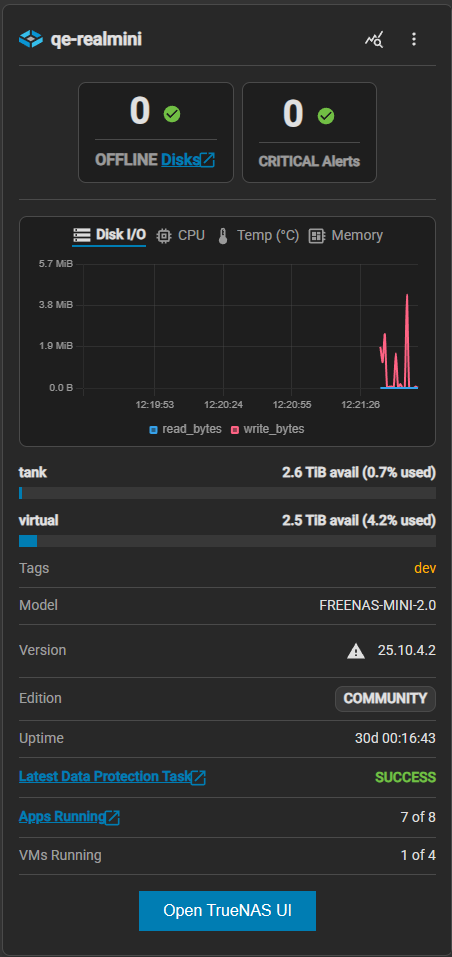Switch to the Disk I/O tab

click(x=109, y=236)
